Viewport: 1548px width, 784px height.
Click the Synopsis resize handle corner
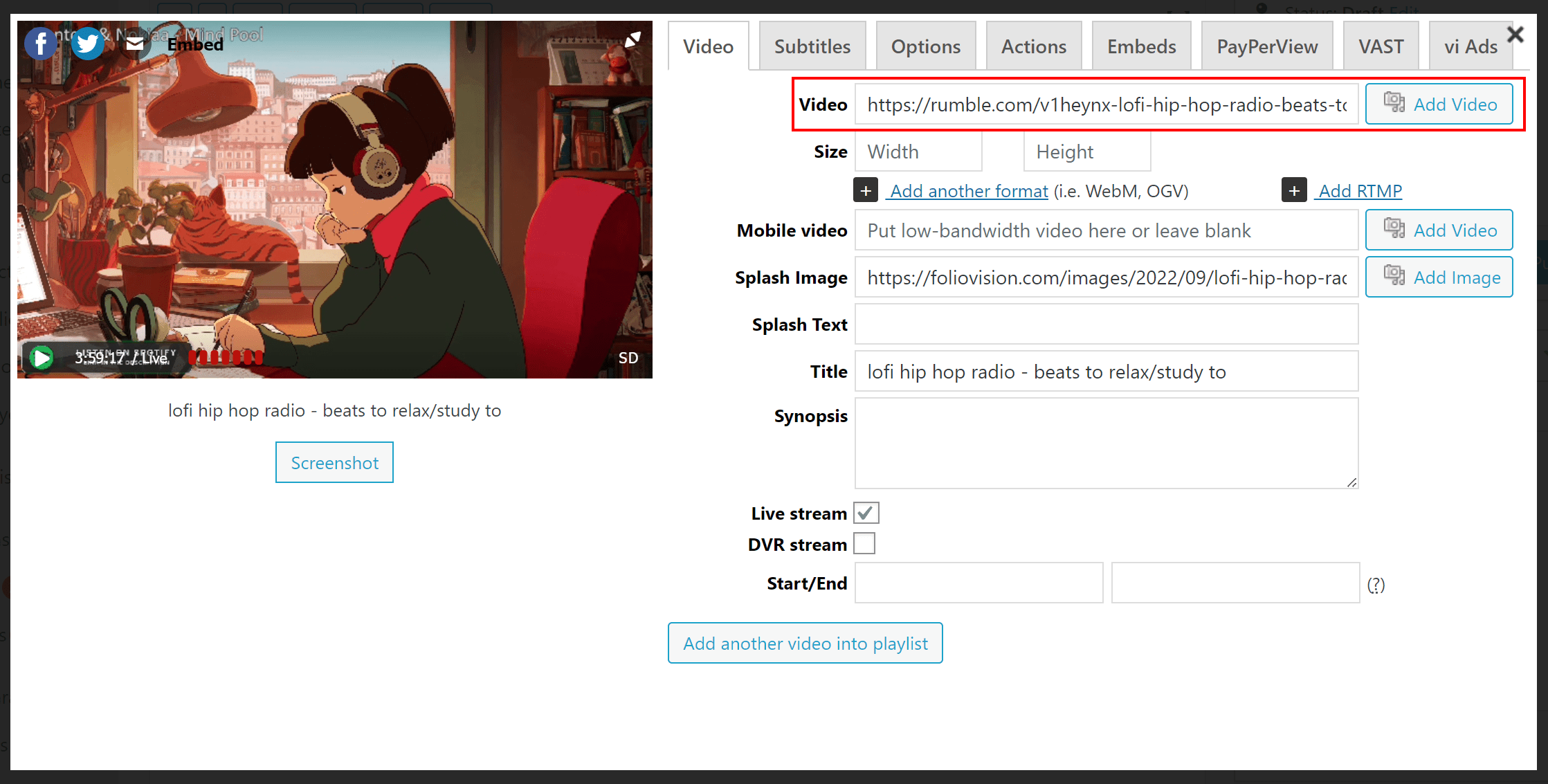click(x=1351, y=482)
